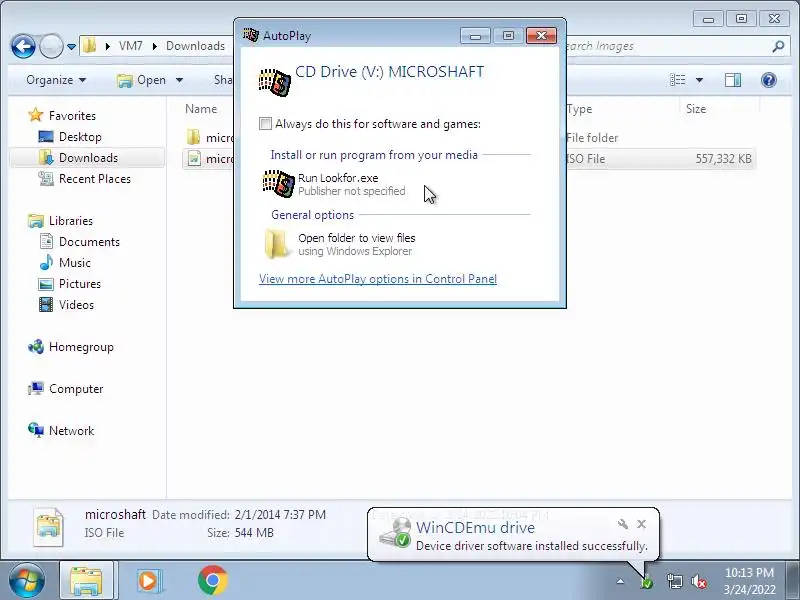This screenshot has width=800, height=600.
Task: Sort files by Type column header
Action: tap(580, 109)
